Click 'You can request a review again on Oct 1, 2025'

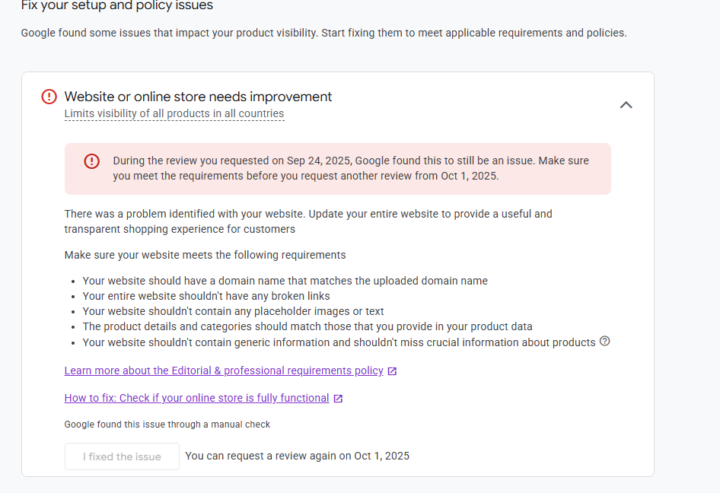point(297,456)
